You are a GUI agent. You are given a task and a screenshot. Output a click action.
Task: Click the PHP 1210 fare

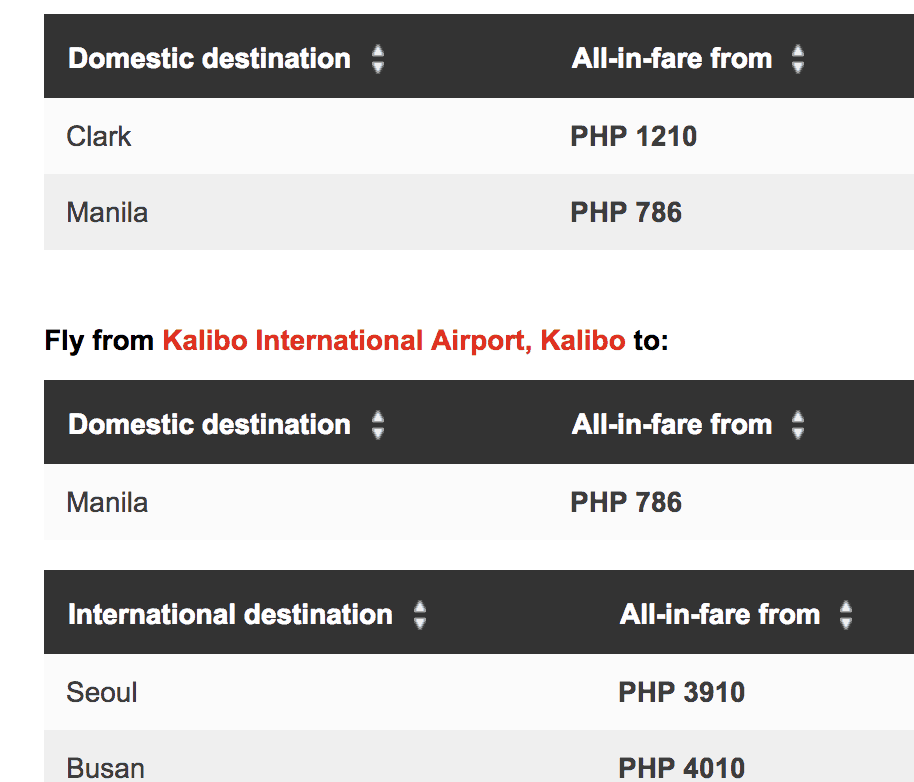pos(633,136)
